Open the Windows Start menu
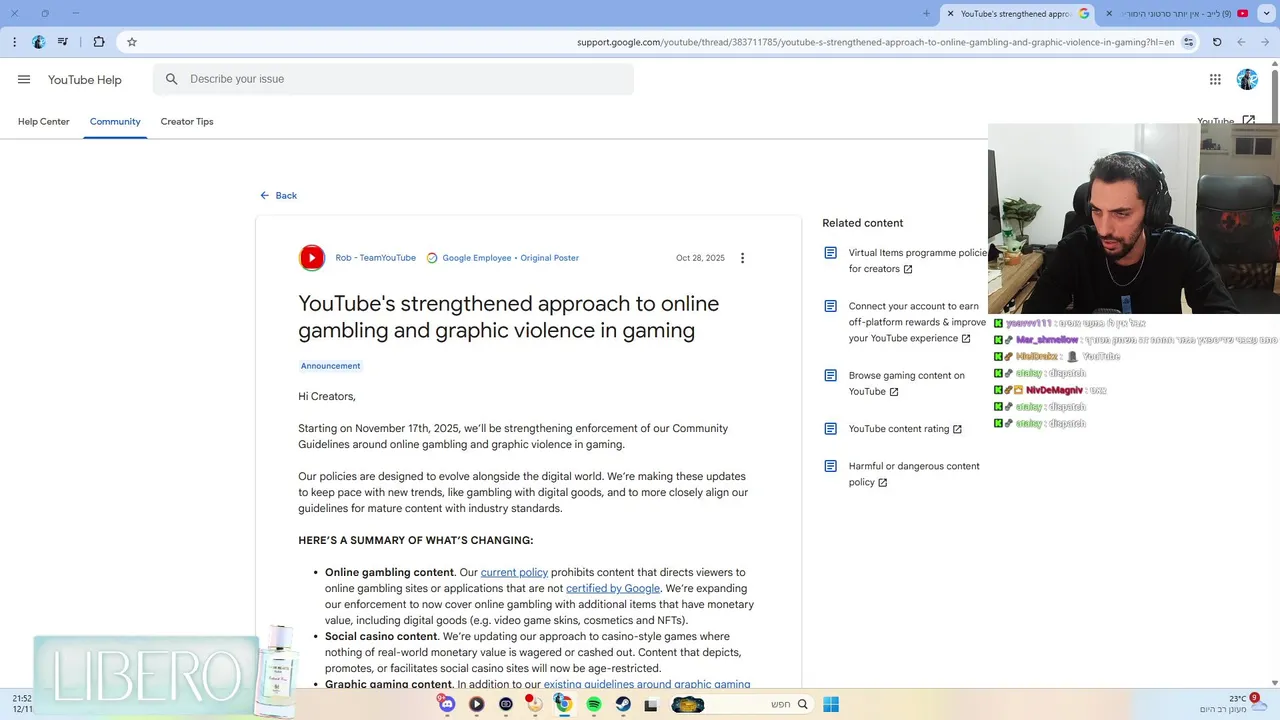This screenshot has width=1280, height=720. coord(831,704)
